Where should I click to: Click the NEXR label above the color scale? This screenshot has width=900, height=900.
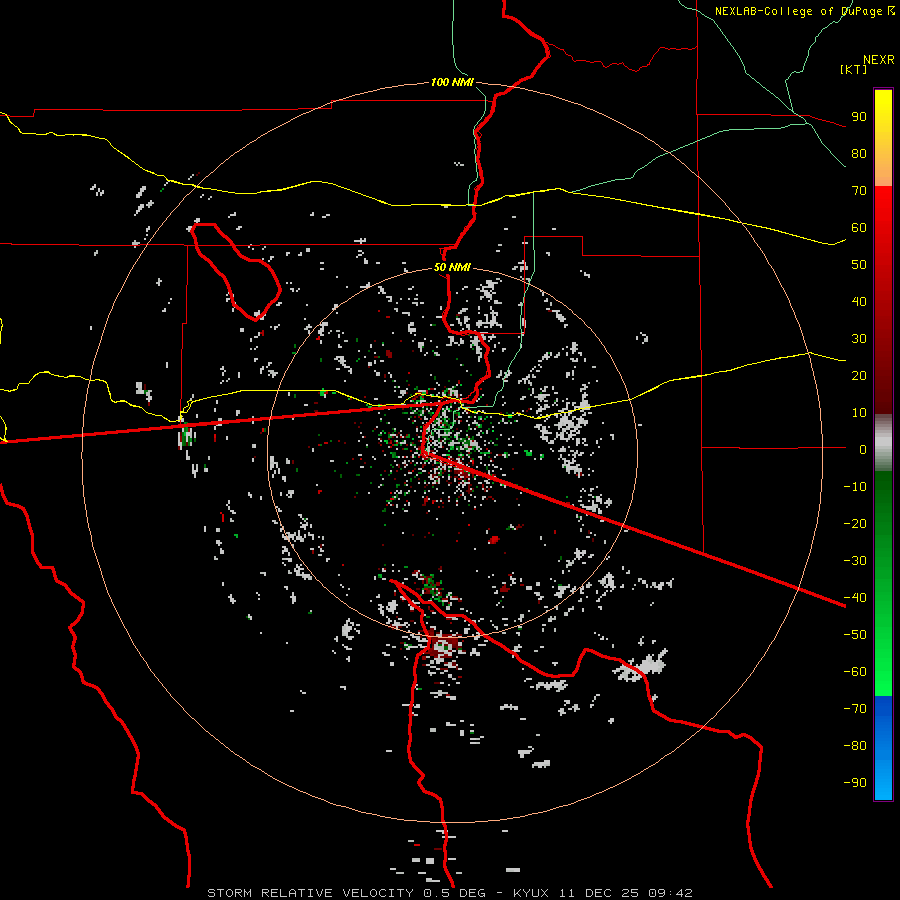click(879, 60)
